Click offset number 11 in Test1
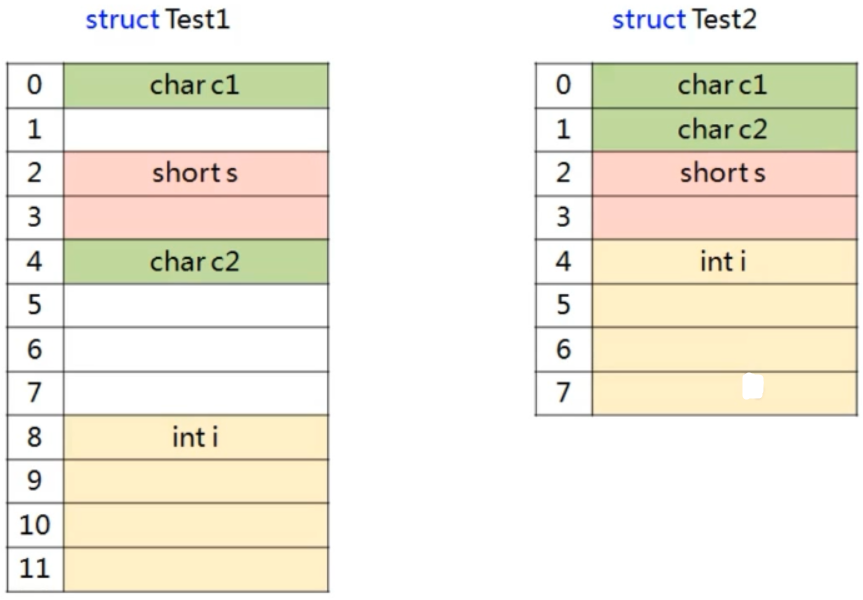 [34, 569]
